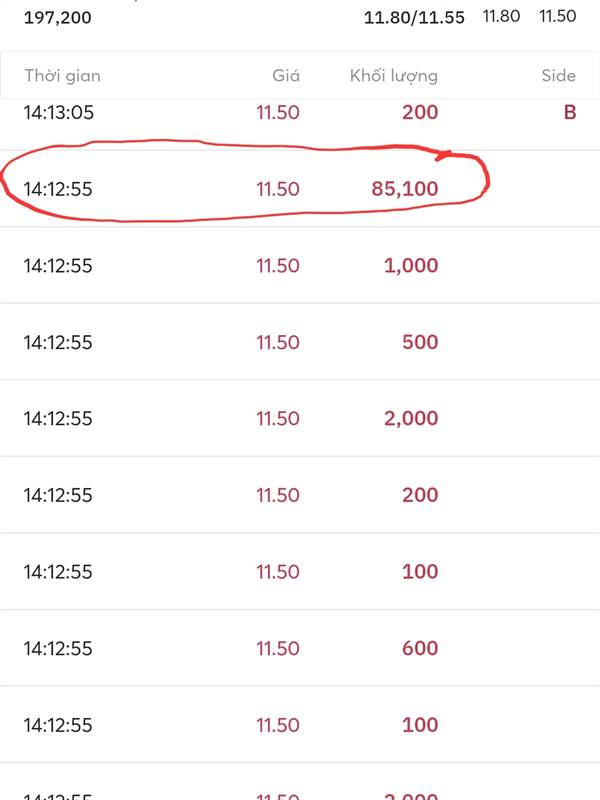Tap the timestamp of the 1,000 trade
600x800 pixels.
(x=58, y=265)
